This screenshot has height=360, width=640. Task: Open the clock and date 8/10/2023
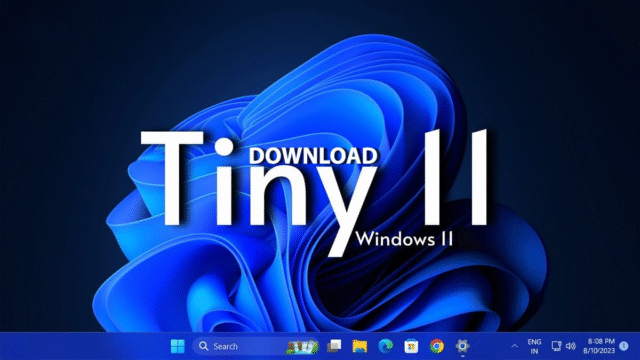click(599, 346)
